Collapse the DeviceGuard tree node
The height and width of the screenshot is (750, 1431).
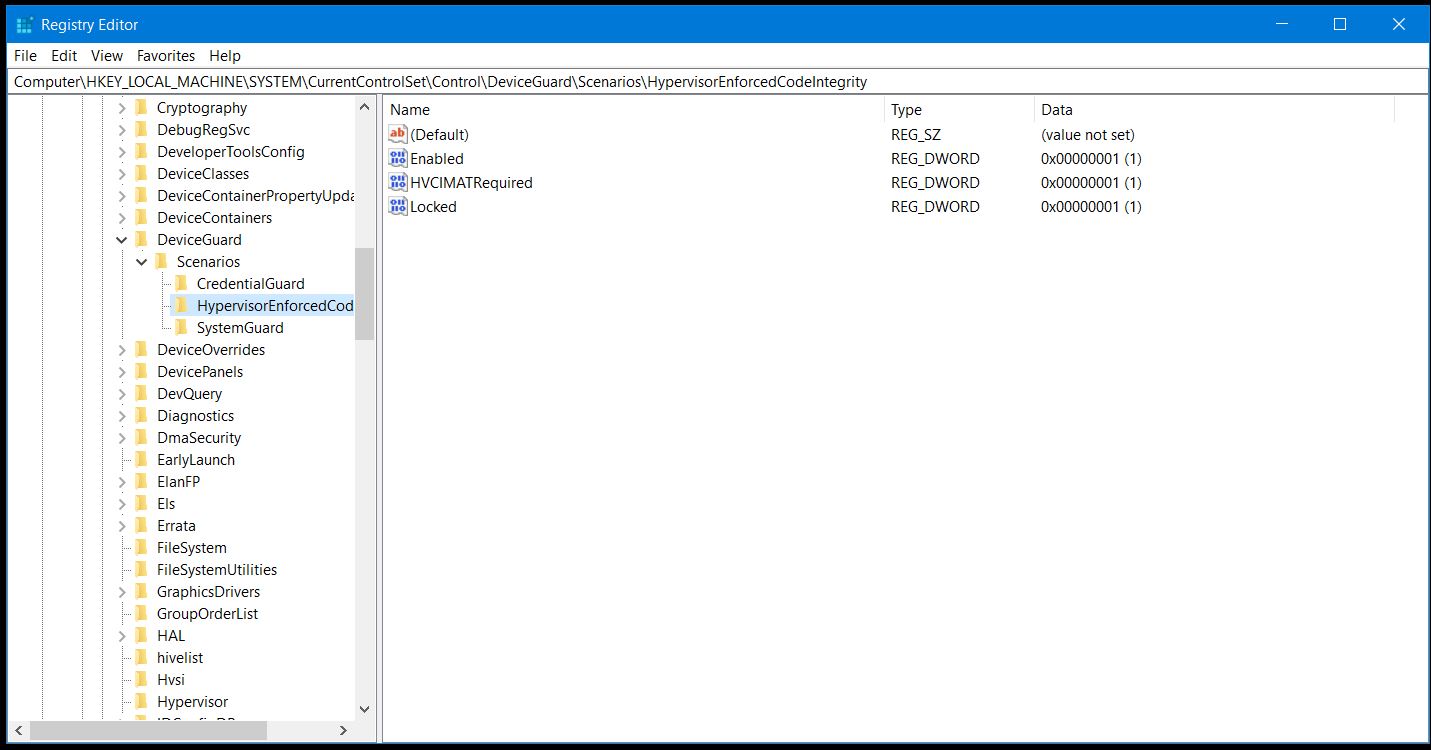[x=122, y=240]
